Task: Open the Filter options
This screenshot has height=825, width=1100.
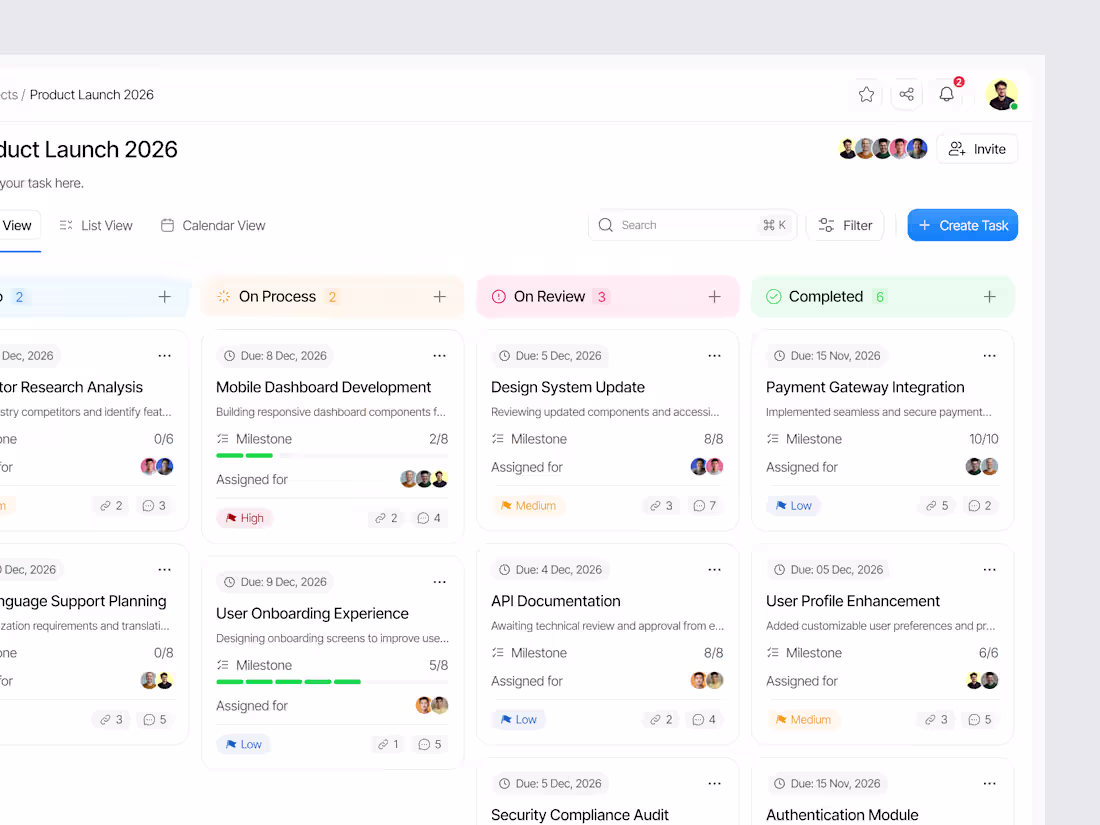Action: (x=845, y=225)
